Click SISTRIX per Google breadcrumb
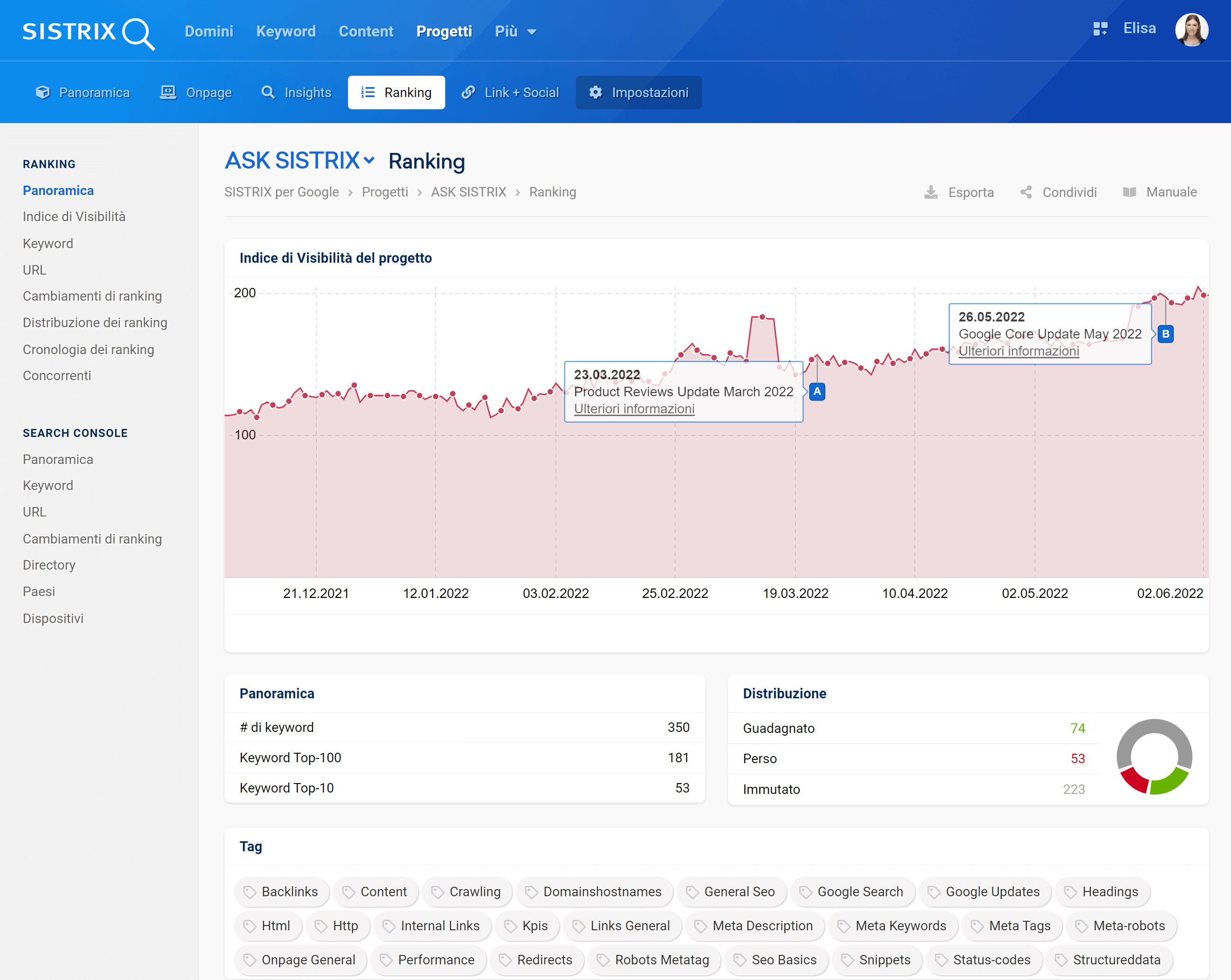The image size is (1231, 980). point(282,192)
